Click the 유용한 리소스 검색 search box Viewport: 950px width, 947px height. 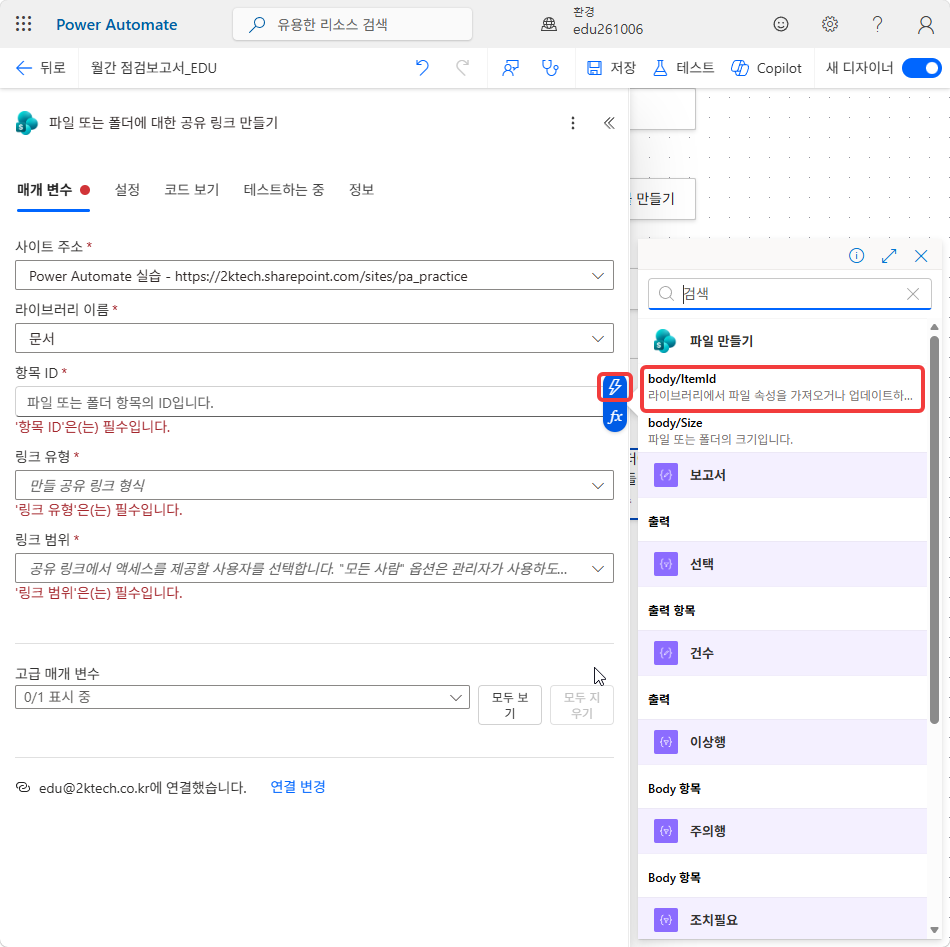352,24
